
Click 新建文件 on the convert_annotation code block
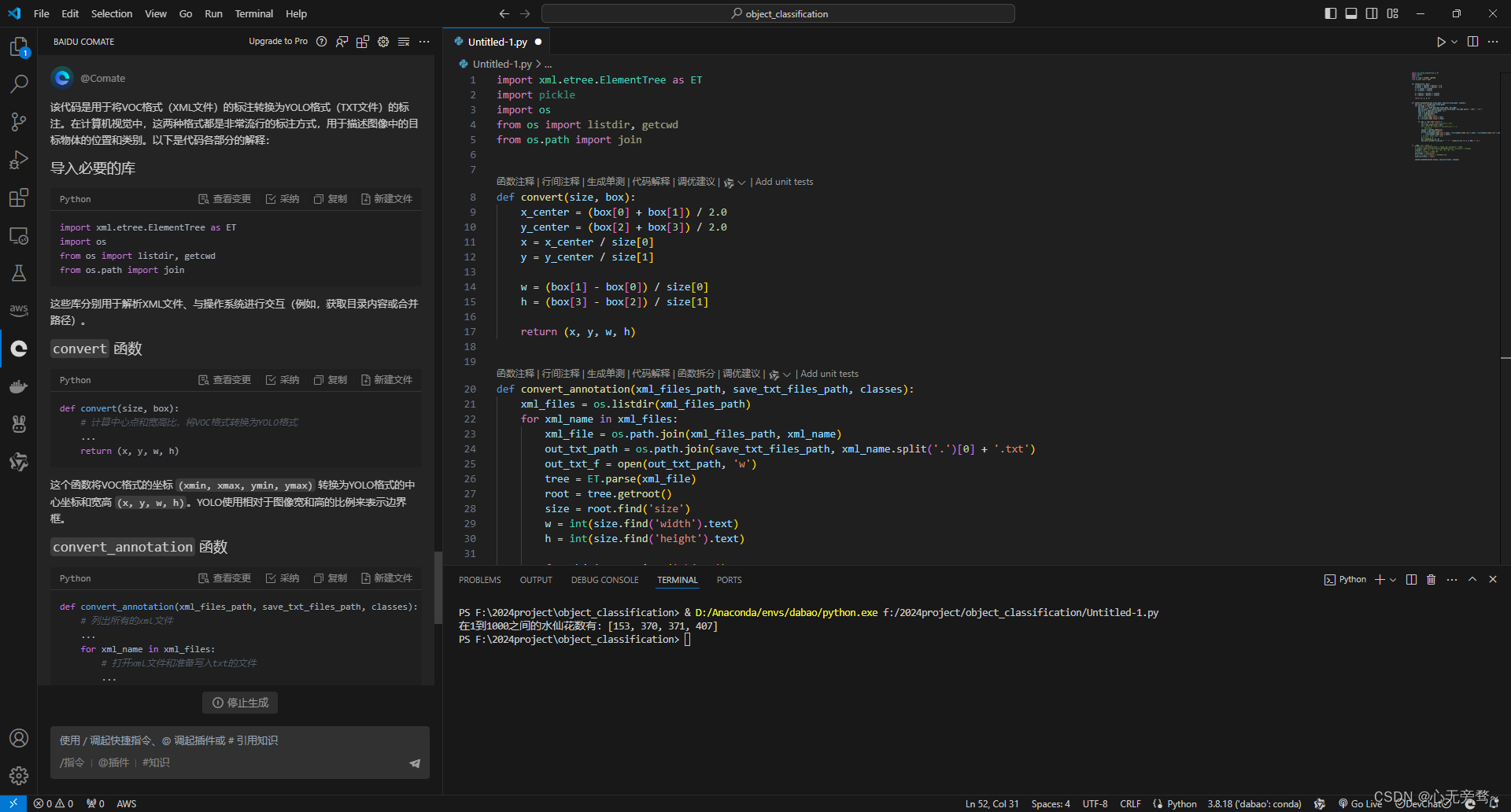(386, 578)
